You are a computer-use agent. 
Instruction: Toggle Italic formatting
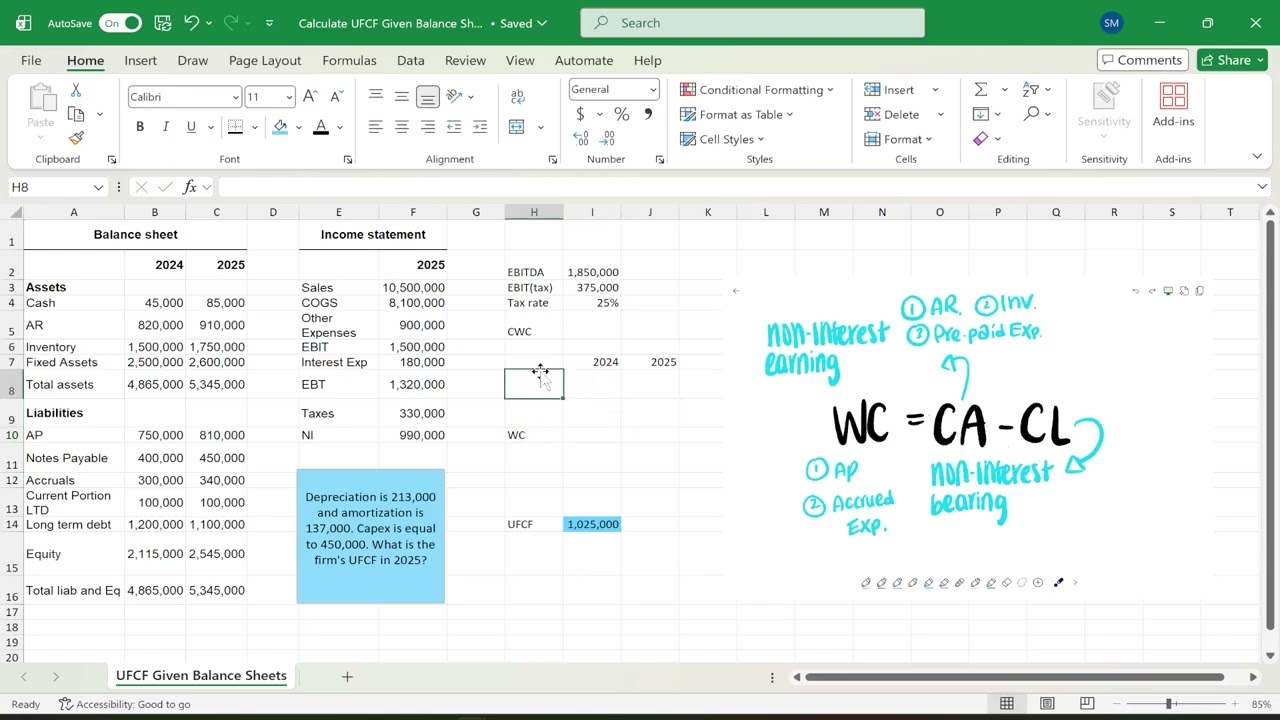166,127
